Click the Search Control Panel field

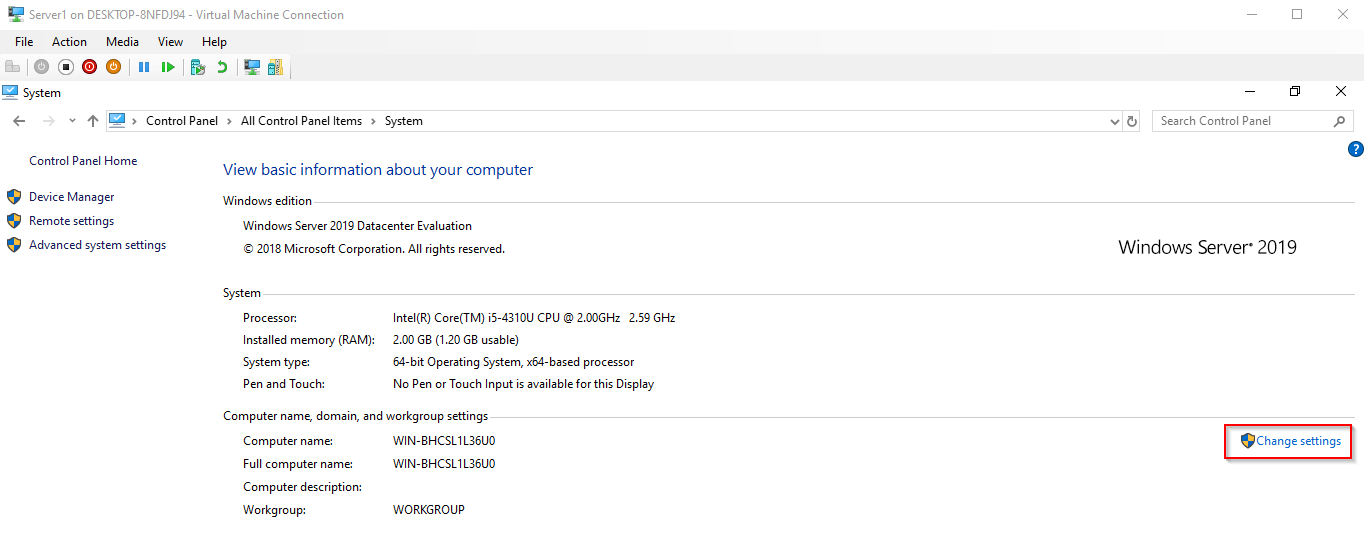pyautogui.click(x=1253, y=121)
